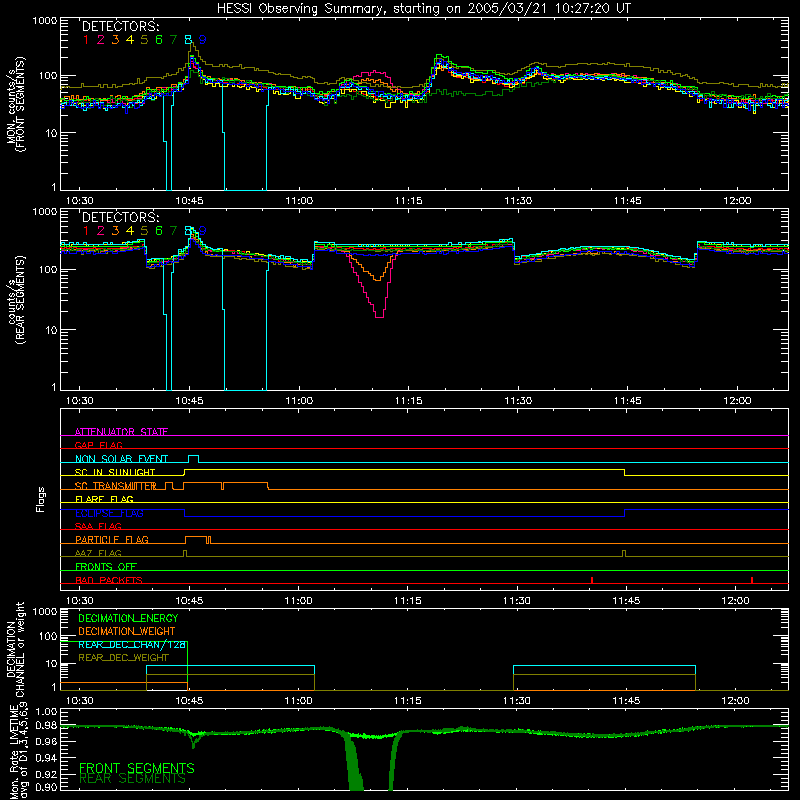Click the 11:45 tick label under Flags panel
The image size is (800, 800).
[627, 601]
